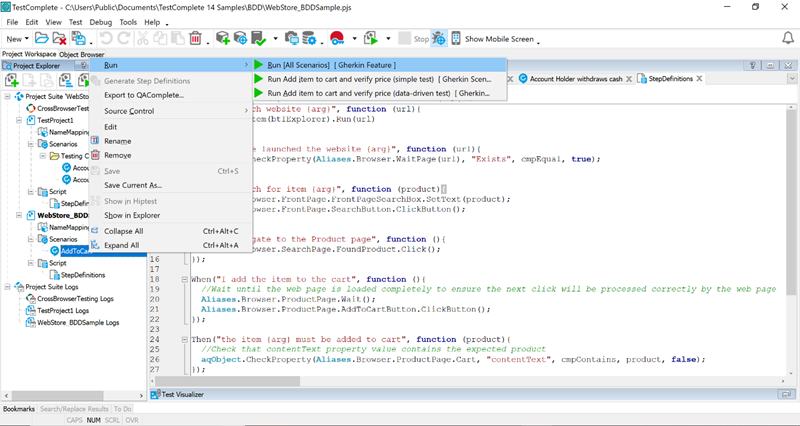Collapse code block at line 24

185,339
